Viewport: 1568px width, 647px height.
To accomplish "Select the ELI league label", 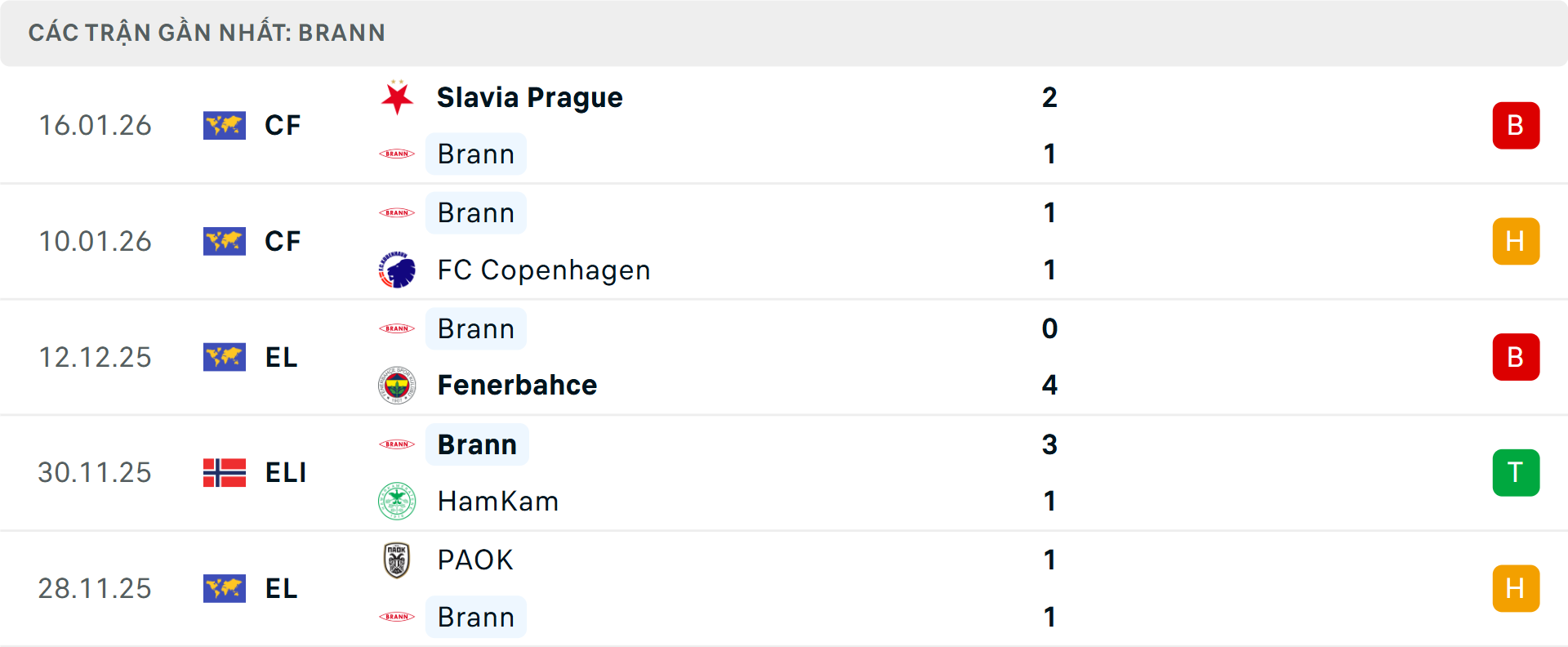I will (x=286, y=473).
